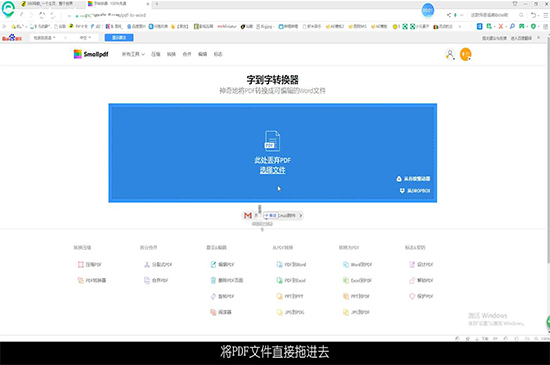Open the 删除PDF页面 tool

(x=227, y=280)
